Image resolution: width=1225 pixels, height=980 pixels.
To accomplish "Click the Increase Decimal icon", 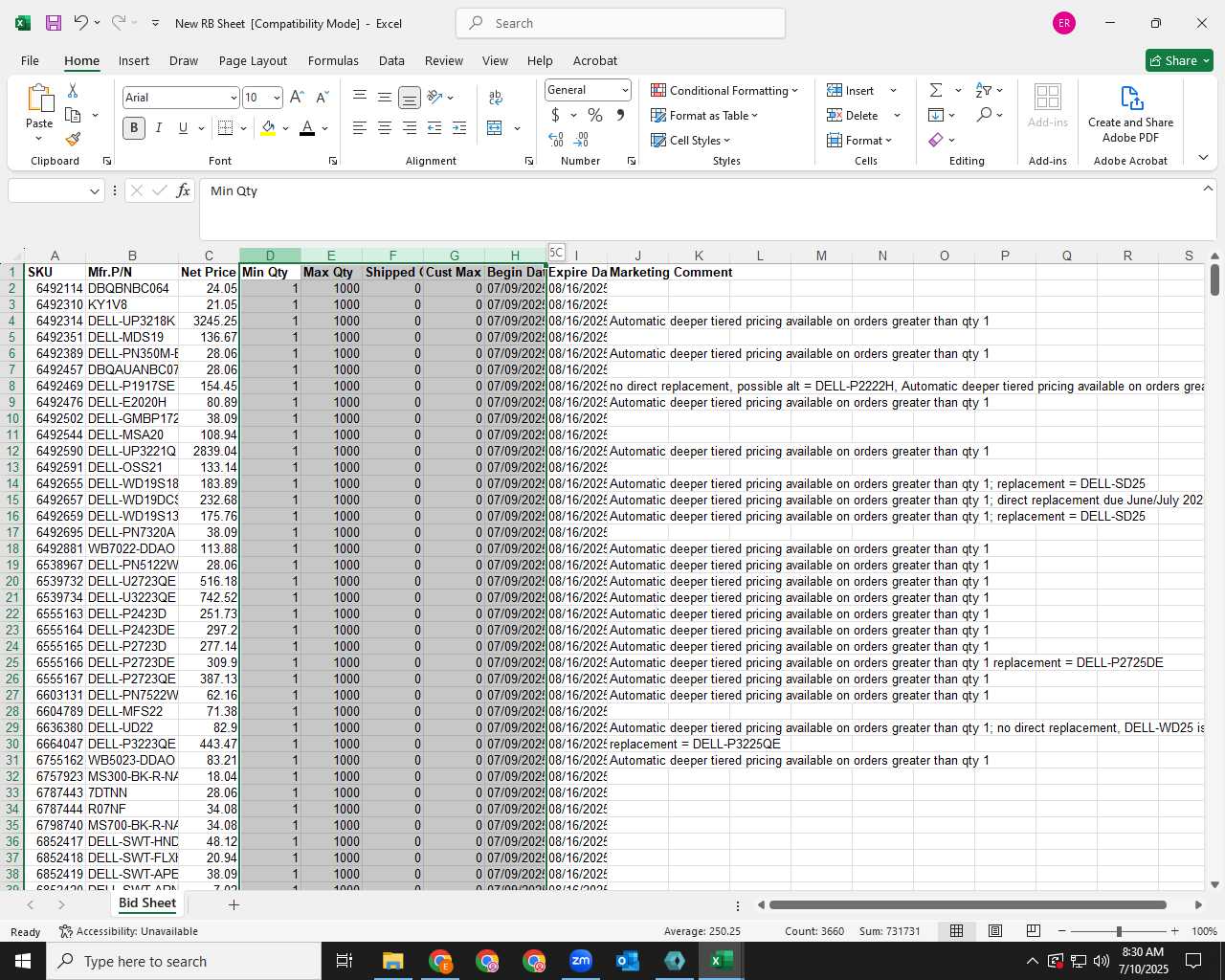I will pos(556,140).
